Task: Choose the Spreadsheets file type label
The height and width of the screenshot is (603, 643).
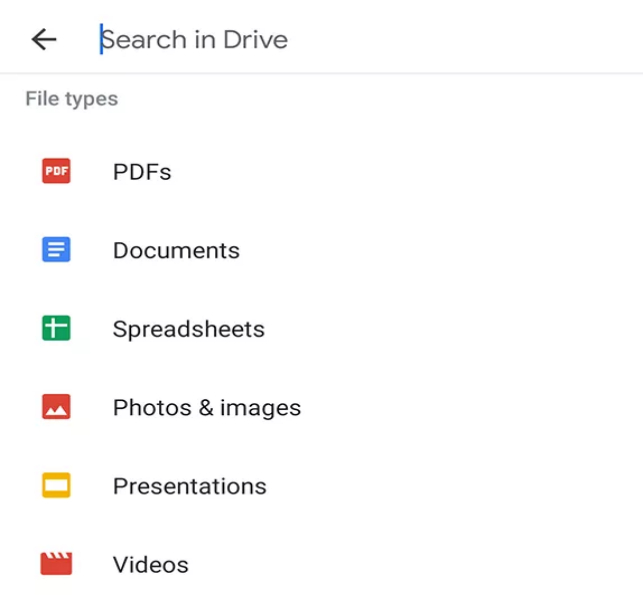Action: [189, 329]
